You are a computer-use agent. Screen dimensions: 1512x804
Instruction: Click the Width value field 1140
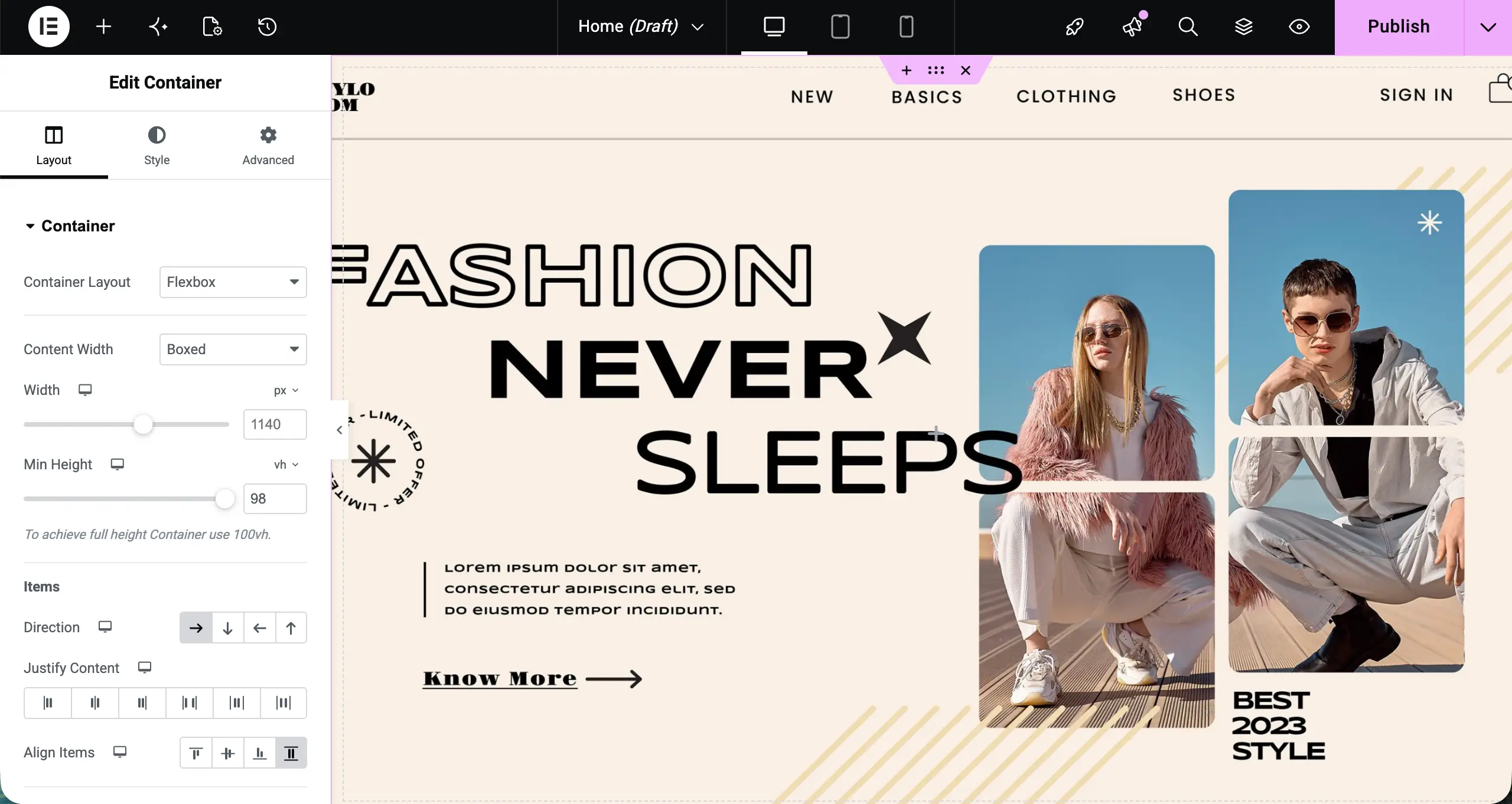click(275, 424)
